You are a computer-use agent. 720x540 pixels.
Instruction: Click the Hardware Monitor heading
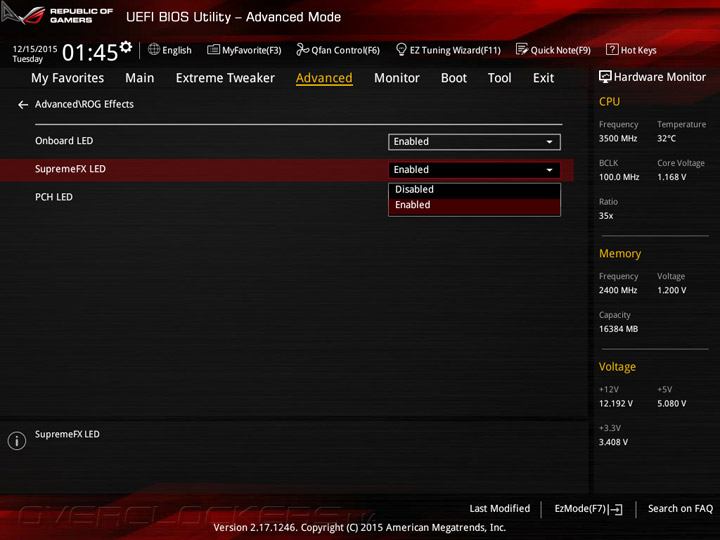point(659,77)
